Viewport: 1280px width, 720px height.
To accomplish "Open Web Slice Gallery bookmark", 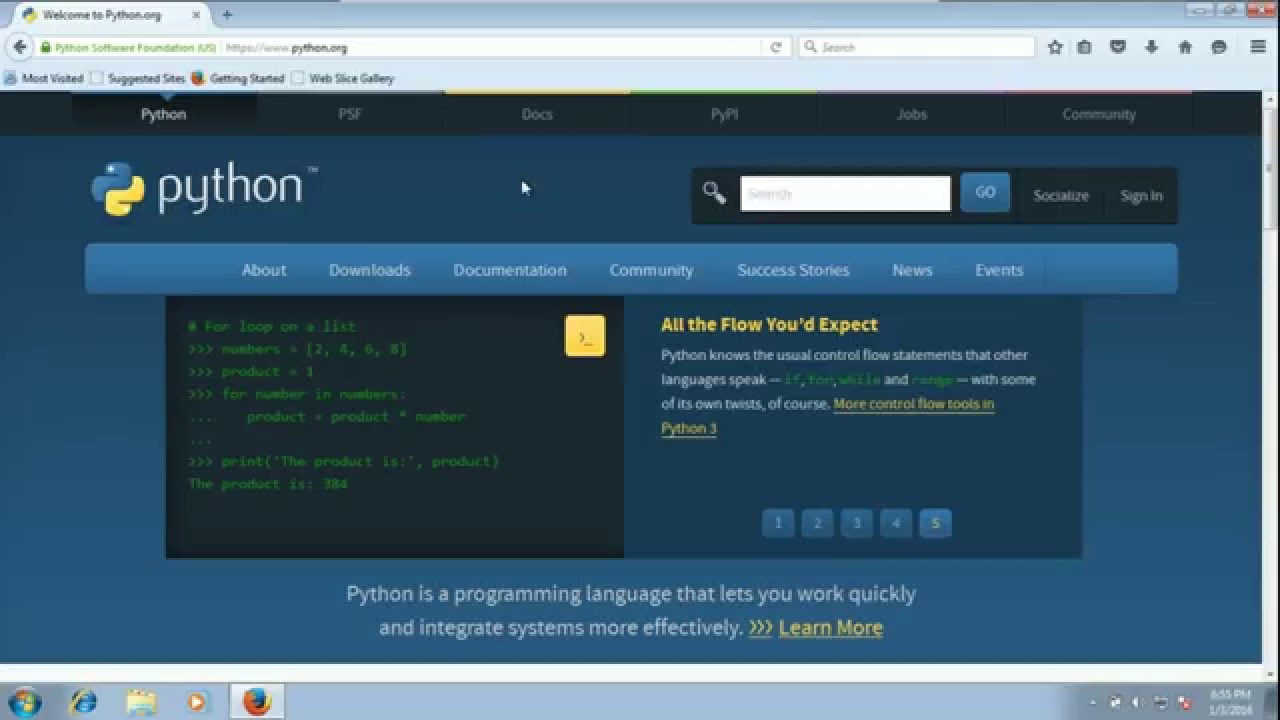I will click(x=343, y=78).
